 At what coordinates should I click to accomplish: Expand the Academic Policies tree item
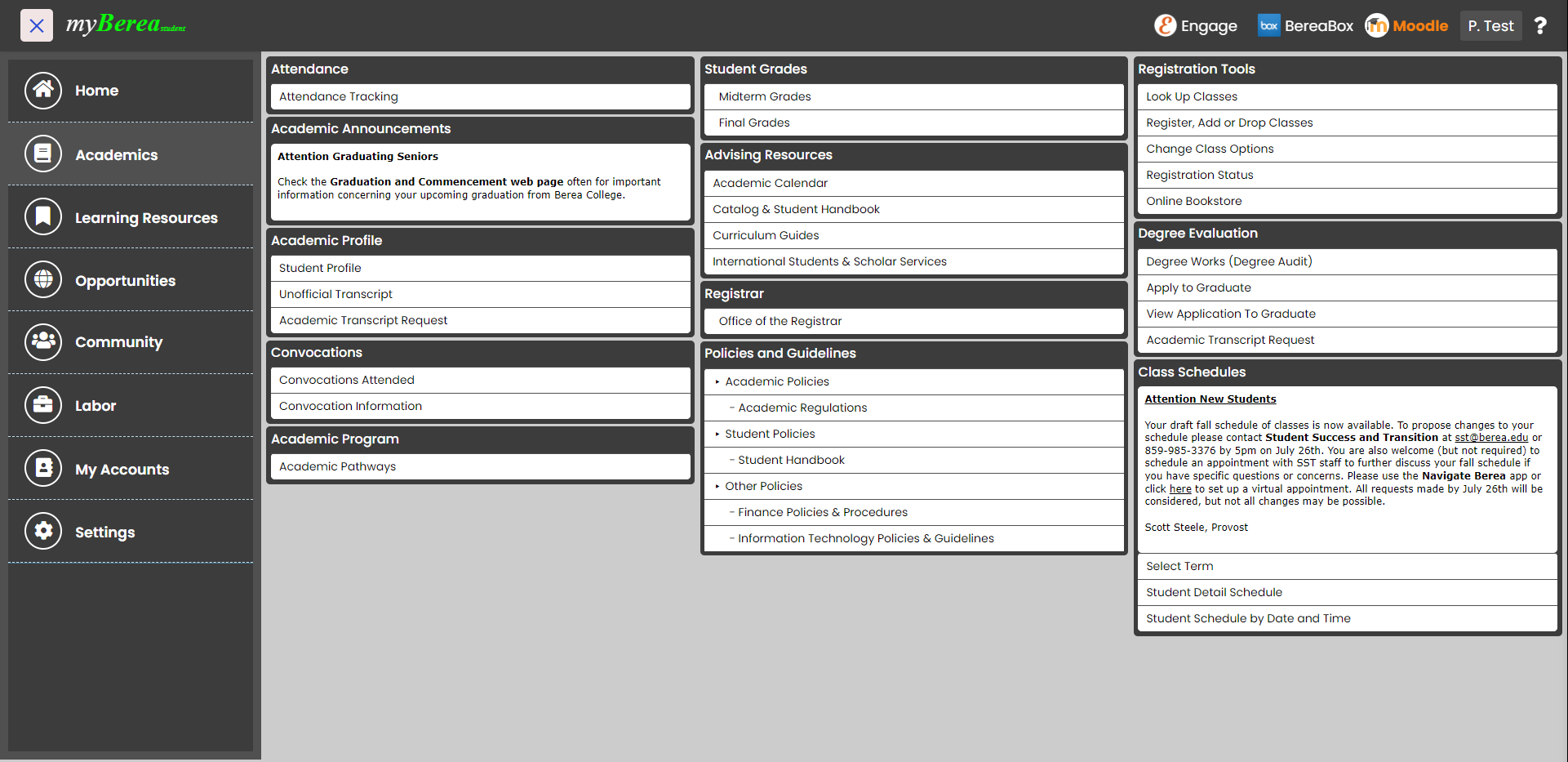pos(717,381)
